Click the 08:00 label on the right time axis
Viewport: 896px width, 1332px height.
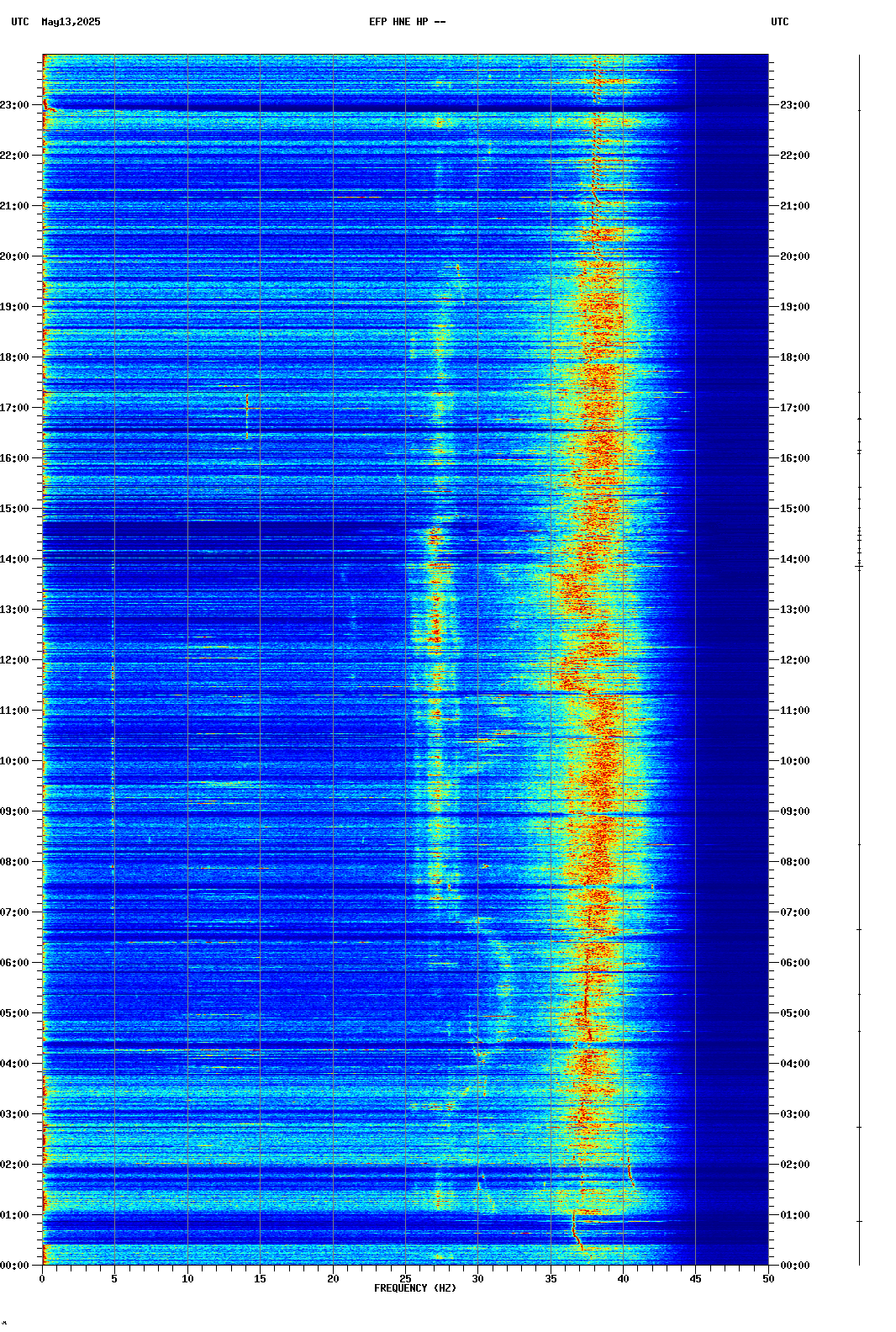795,862
